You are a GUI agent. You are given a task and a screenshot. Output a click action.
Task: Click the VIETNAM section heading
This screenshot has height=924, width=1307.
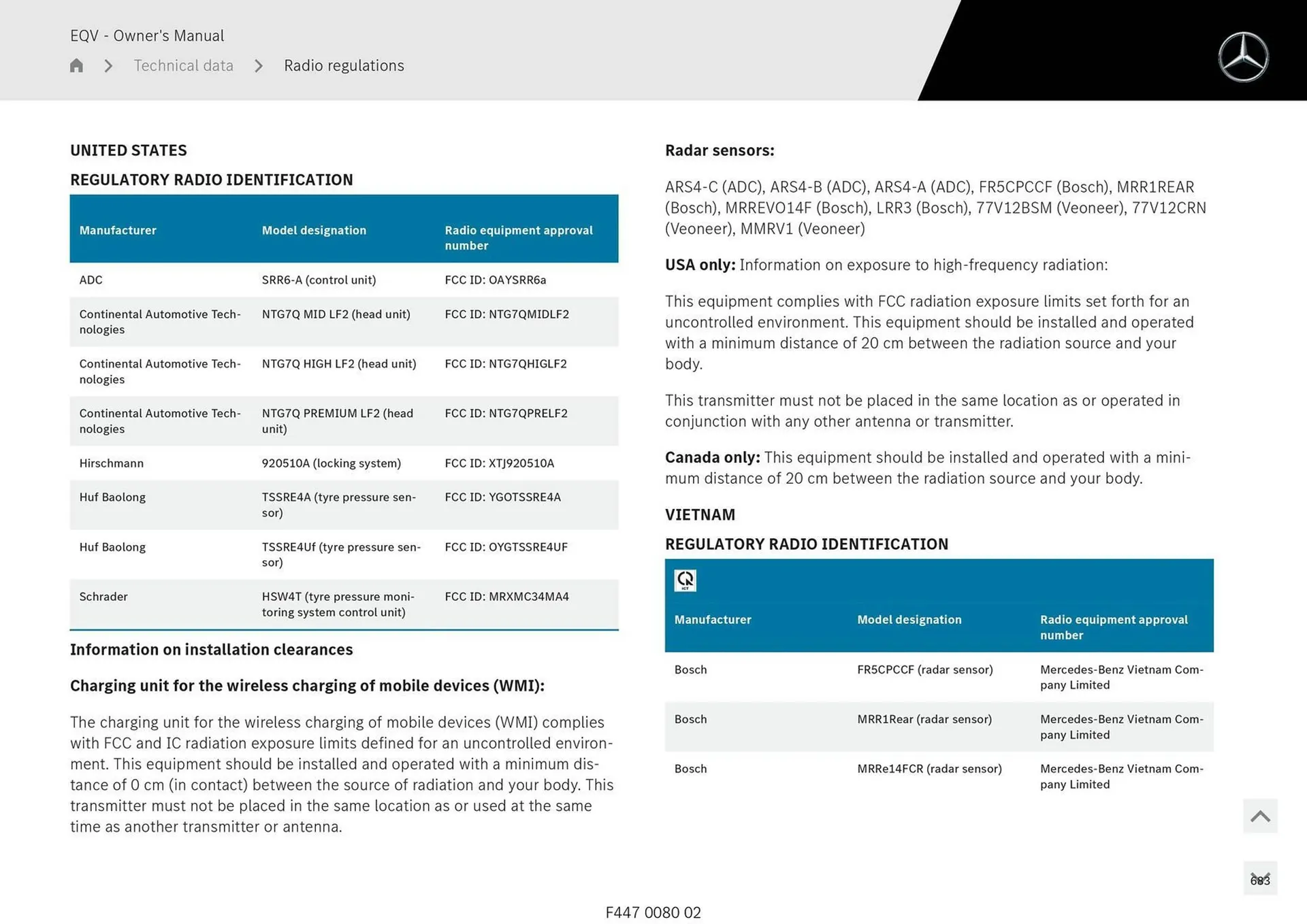[700, 515]
